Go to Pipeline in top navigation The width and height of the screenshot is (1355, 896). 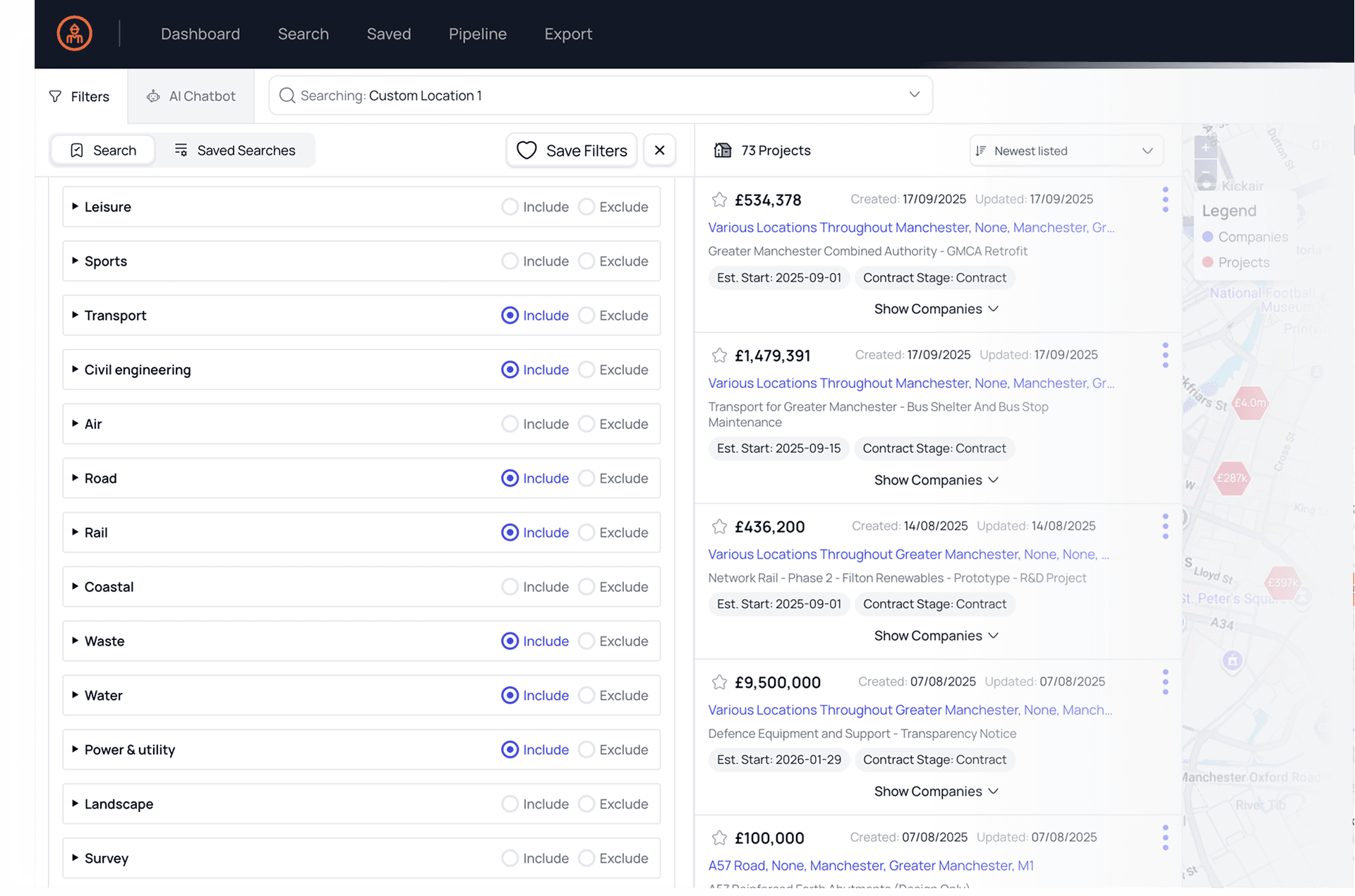click(477, 34)
